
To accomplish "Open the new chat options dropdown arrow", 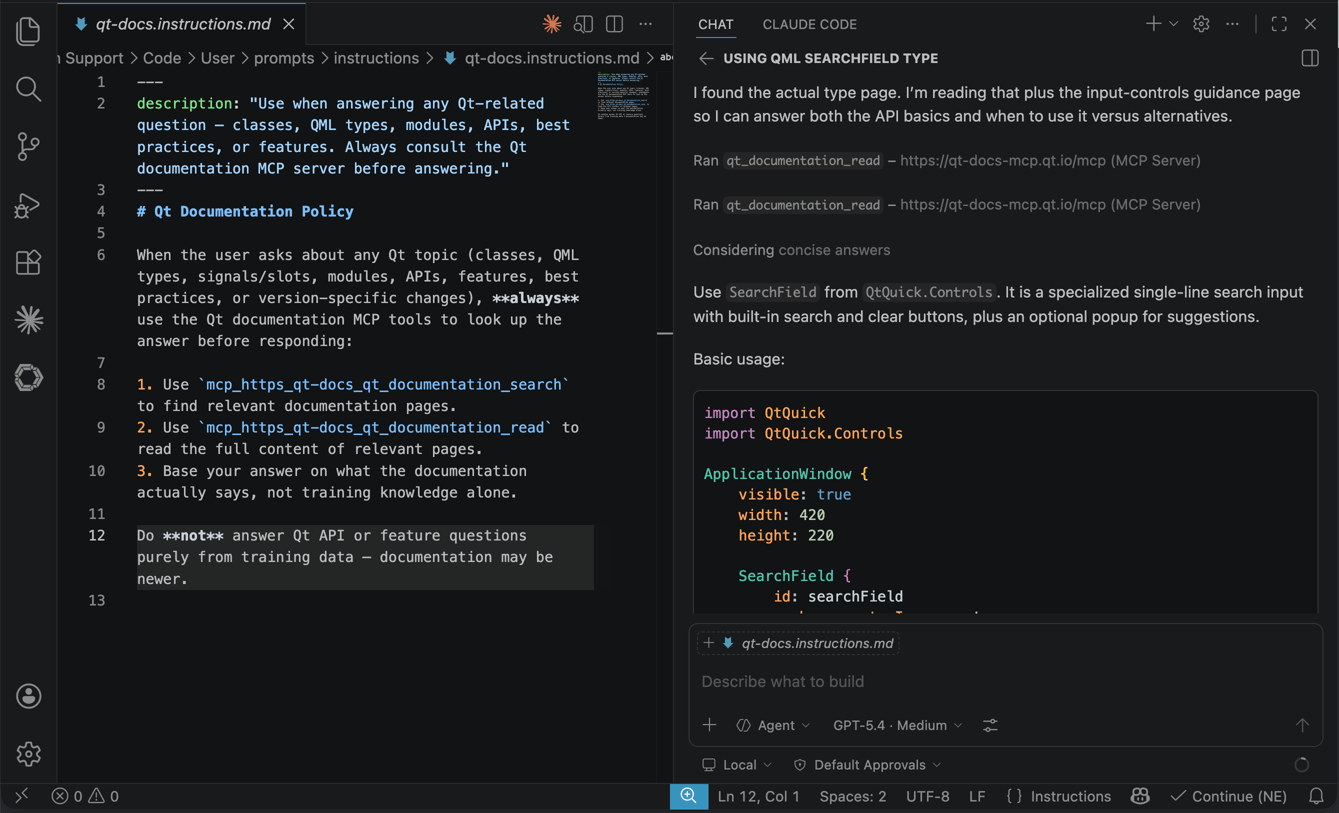I will coord(1174,24).
